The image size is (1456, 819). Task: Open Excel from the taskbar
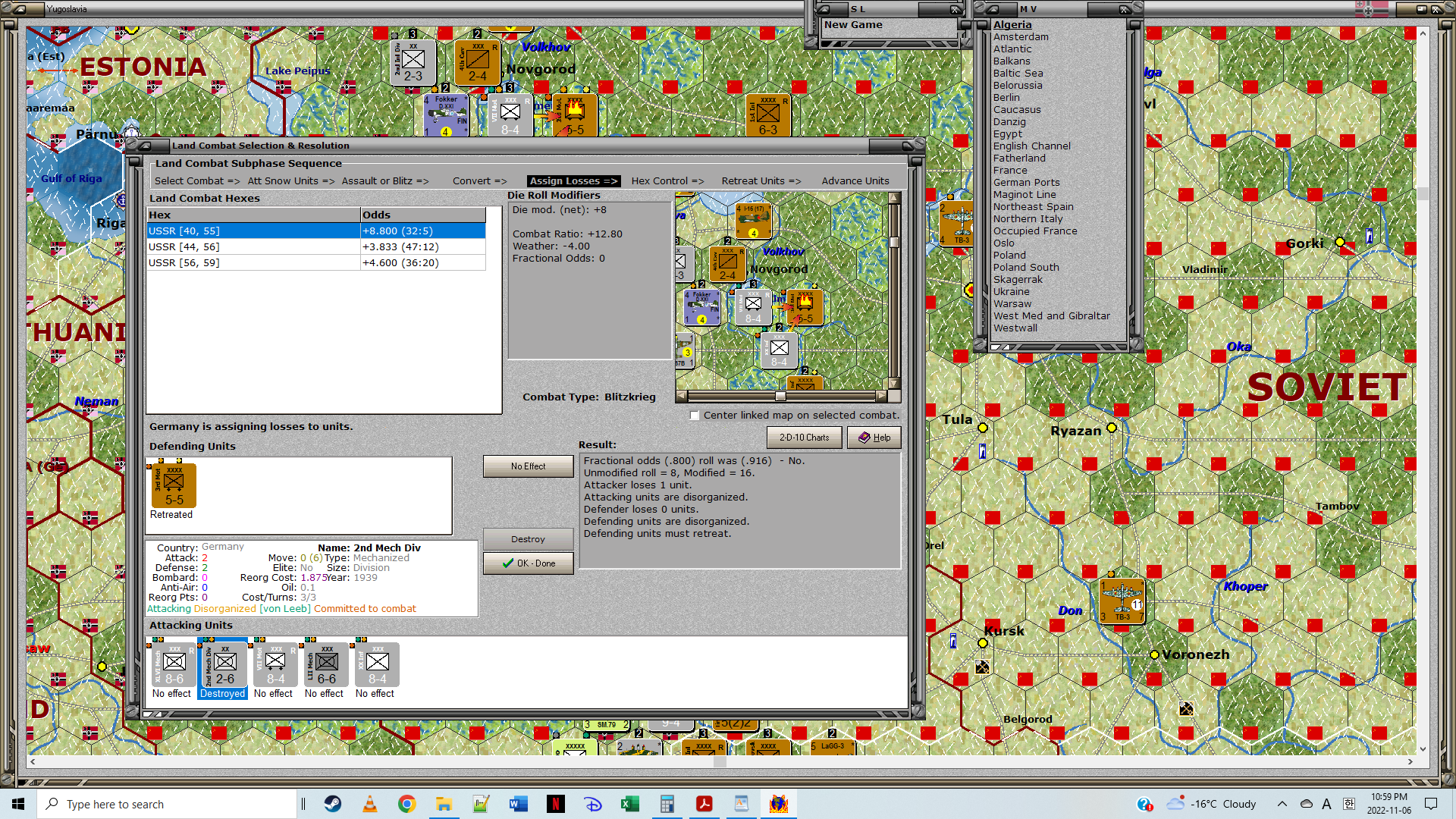(x=630, y=804)
